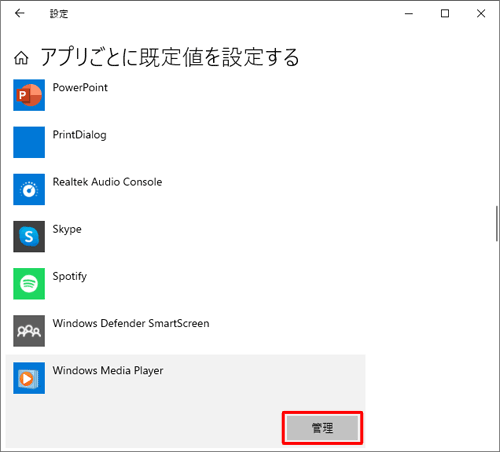Select the PrintDialog entry text
The width and height of the screenshot is (500, 452).
pos(80,135)
